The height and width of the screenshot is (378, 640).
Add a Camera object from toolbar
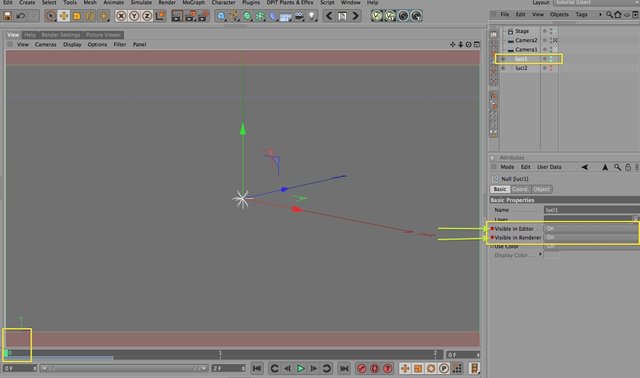(x=299, y=16)
